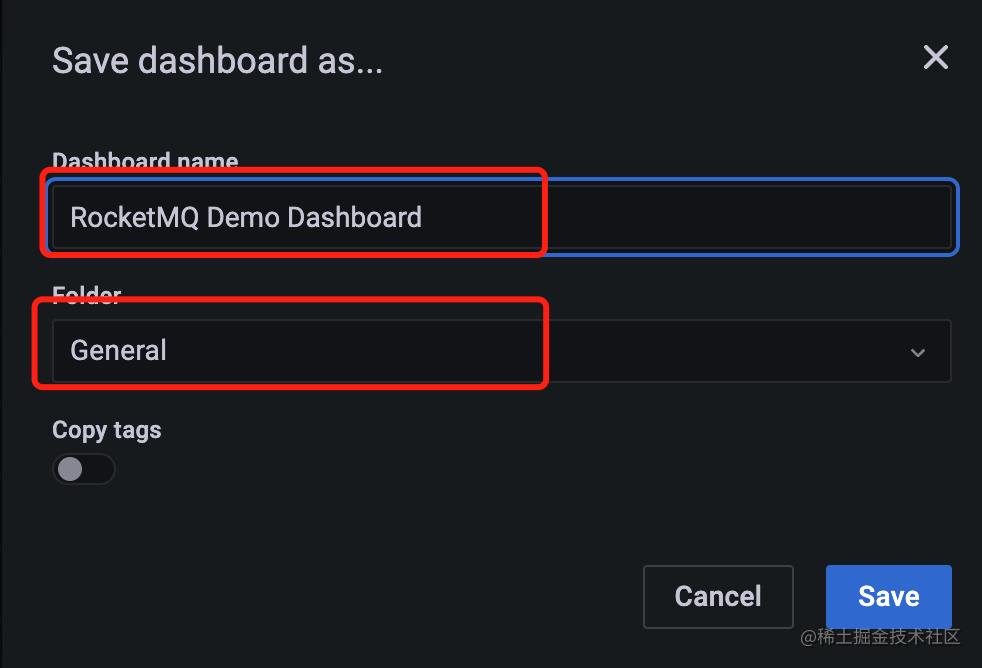Open the Folder dropdown
The height and width of the screenshot is (668, 982).
[502, 351]
